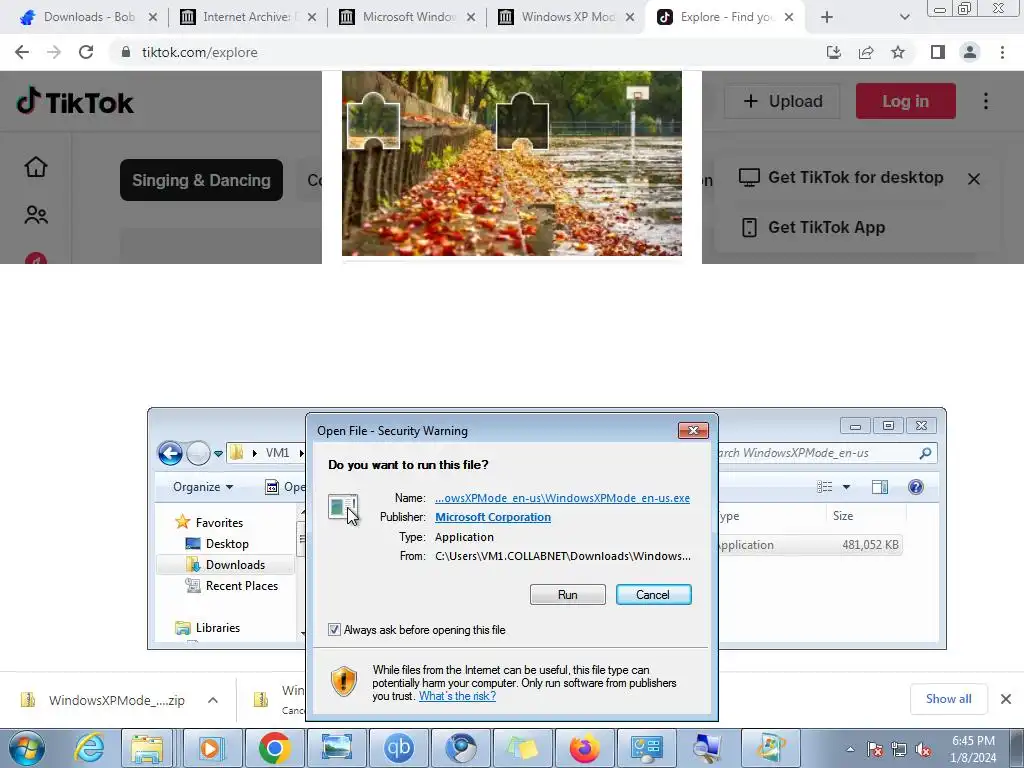The height and width of the screenshot is (768, 1024).
Task: Open Chrome tab search dropdown
Action: pyautogui.click(x=904, y=17)
